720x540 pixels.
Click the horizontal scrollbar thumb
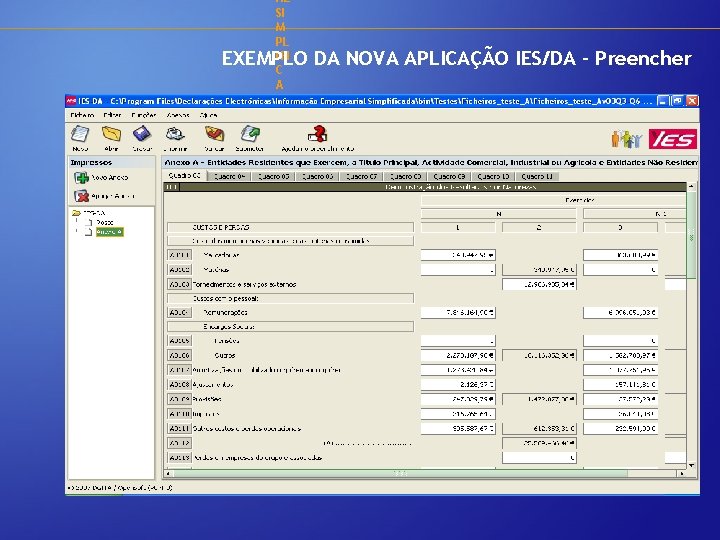[401, 473]
